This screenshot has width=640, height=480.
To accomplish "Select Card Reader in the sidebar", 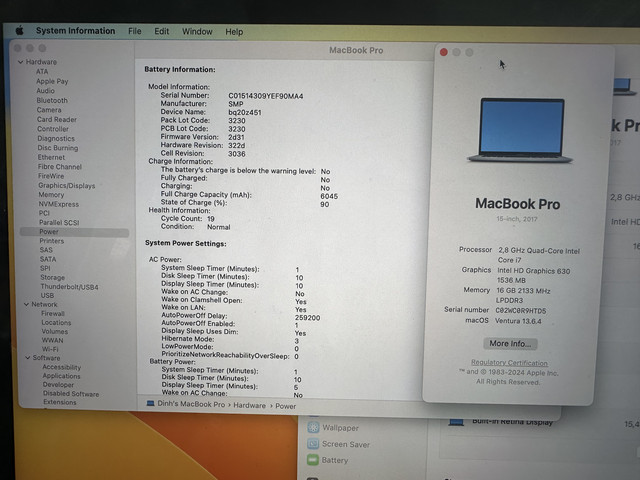I will point(57,119).
